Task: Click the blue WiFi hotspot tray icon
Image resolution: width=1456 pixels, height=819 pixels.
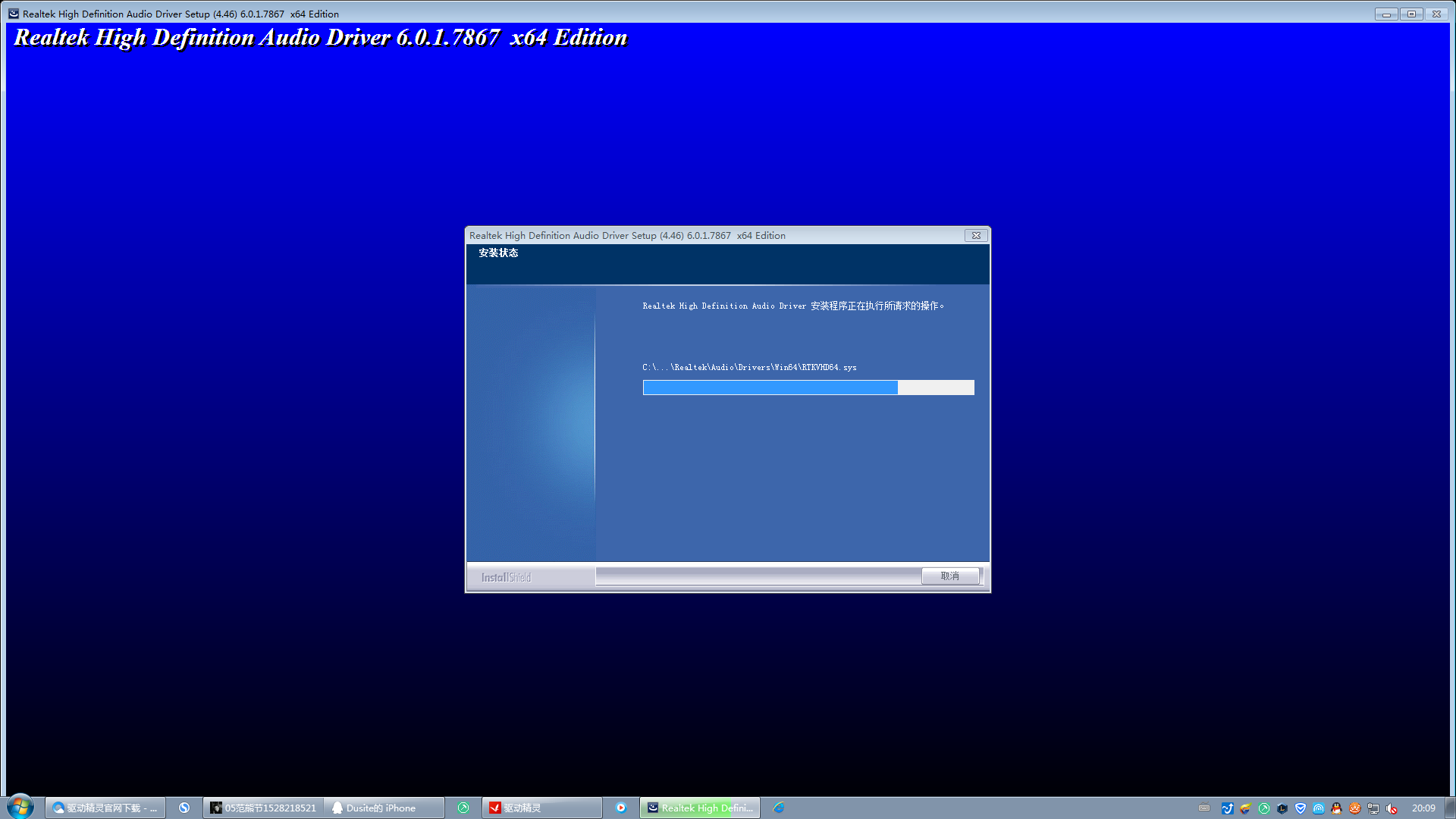Action: pyautogui.click(x=1318, y=808)
